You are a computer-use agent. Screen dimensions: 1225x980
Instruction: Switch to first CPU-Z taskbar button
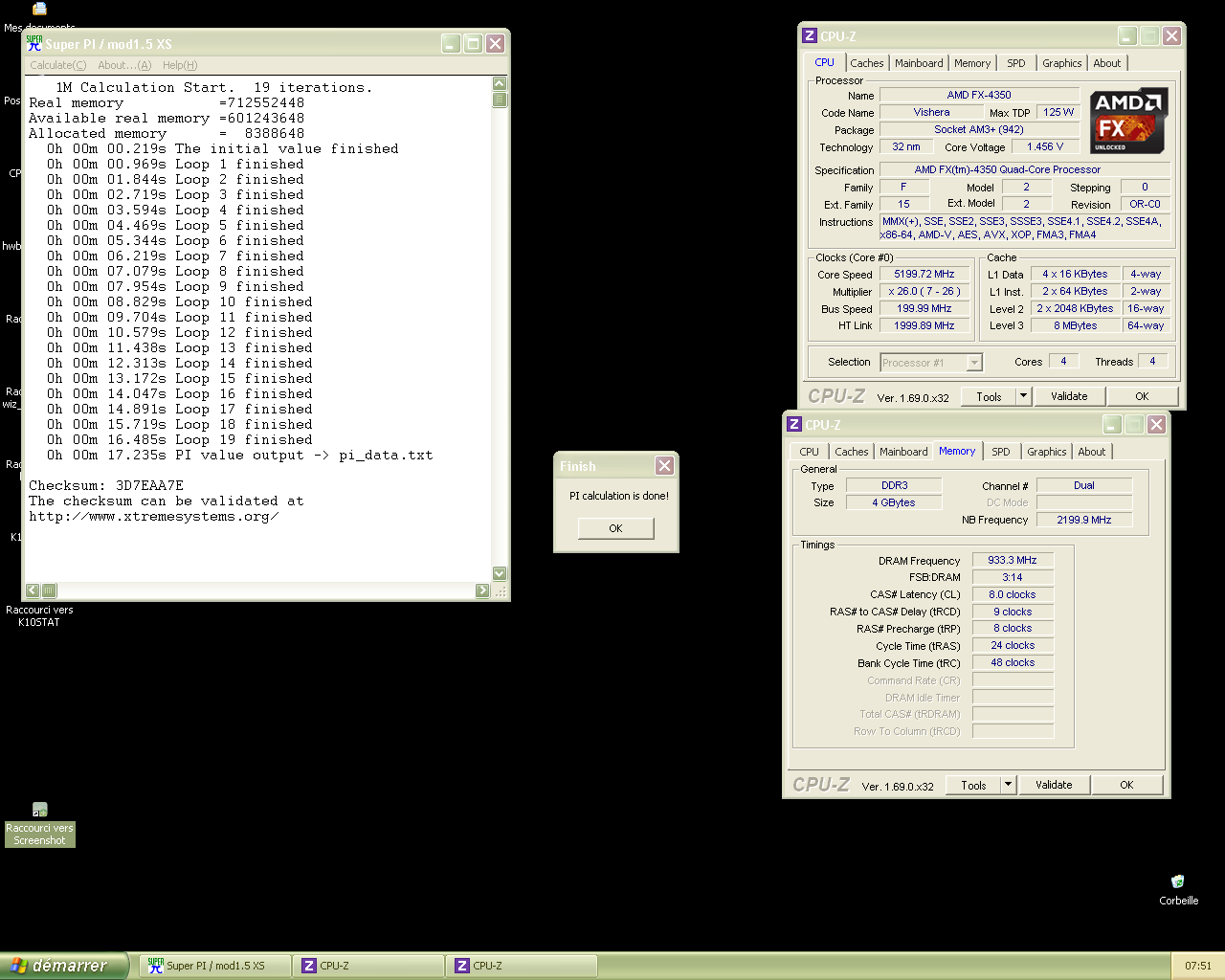[x=368, y=966]
